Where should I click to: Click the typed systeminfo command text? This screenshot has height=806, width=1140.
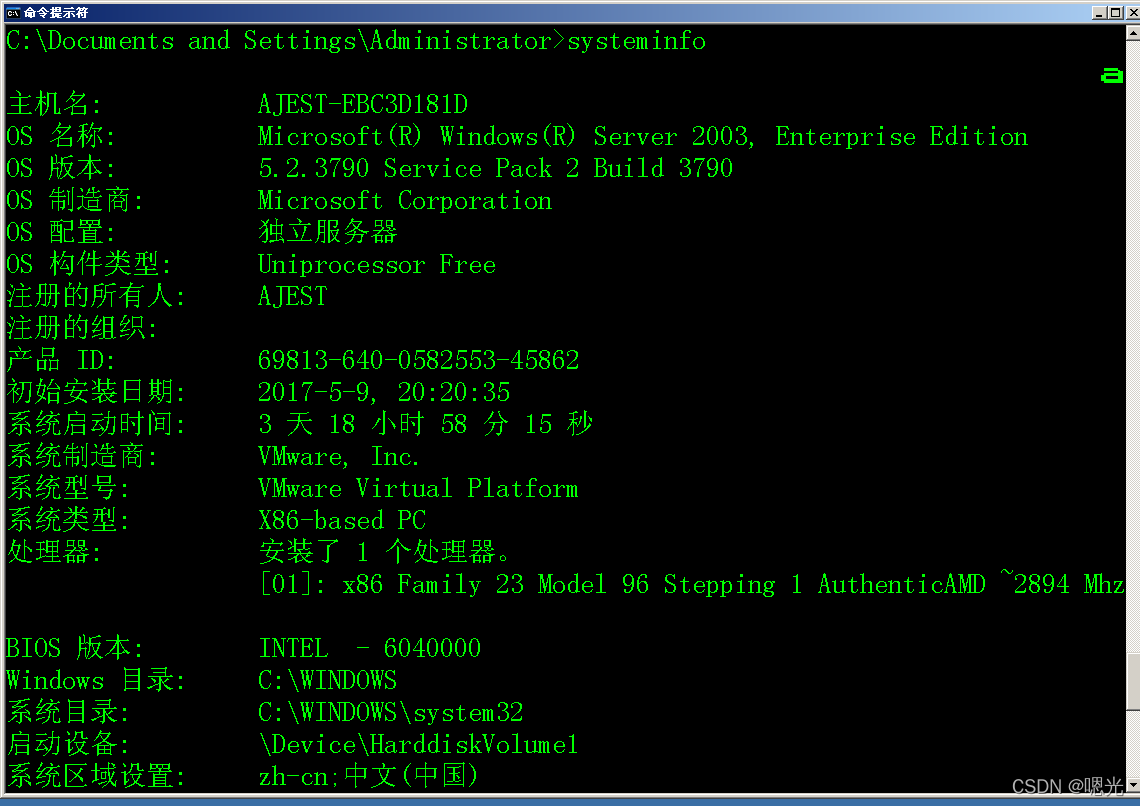pos(636,41)
